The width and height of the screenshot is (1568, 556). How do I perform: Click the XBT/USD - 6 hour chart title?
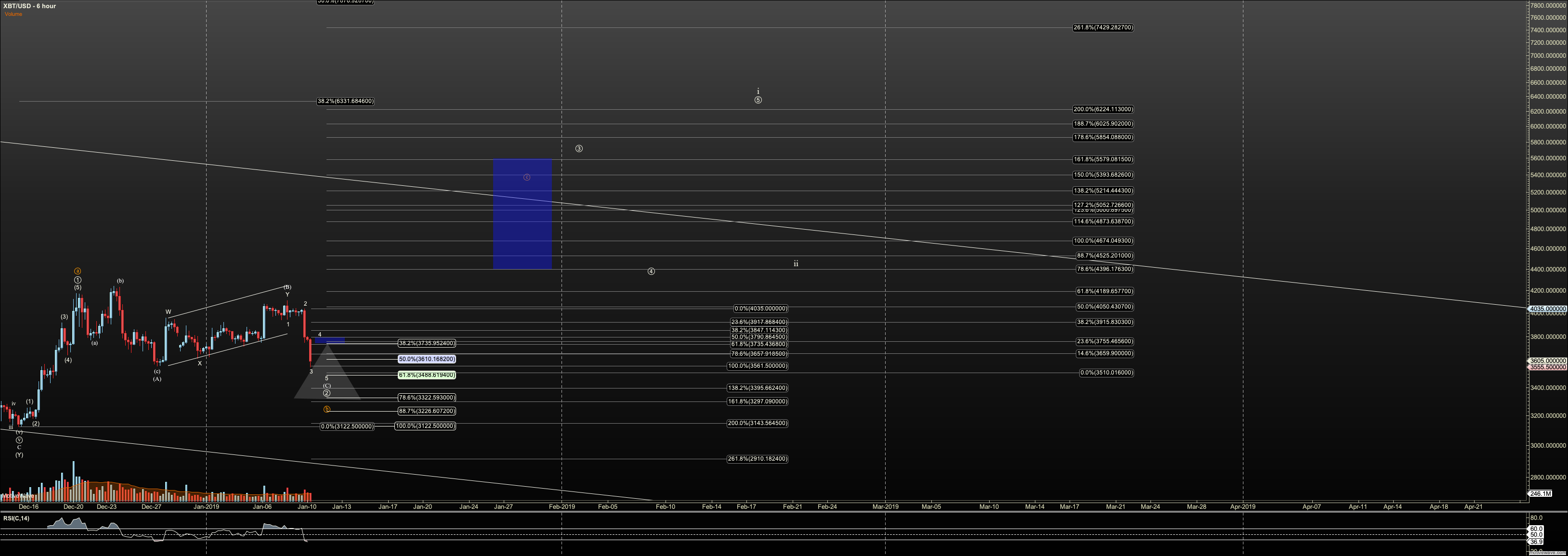pyautogui.click(x=29, y=6)
